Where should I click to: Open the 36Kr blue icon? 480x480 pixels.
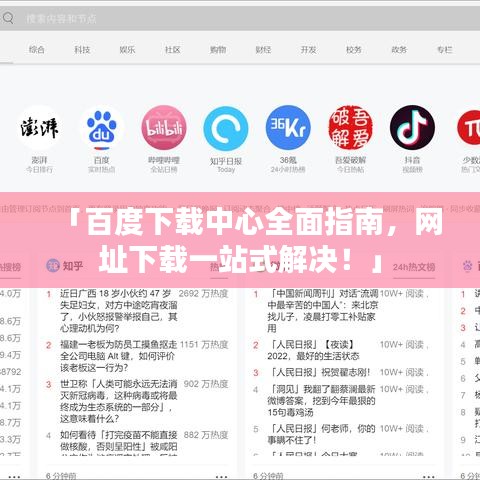point(288,128)
